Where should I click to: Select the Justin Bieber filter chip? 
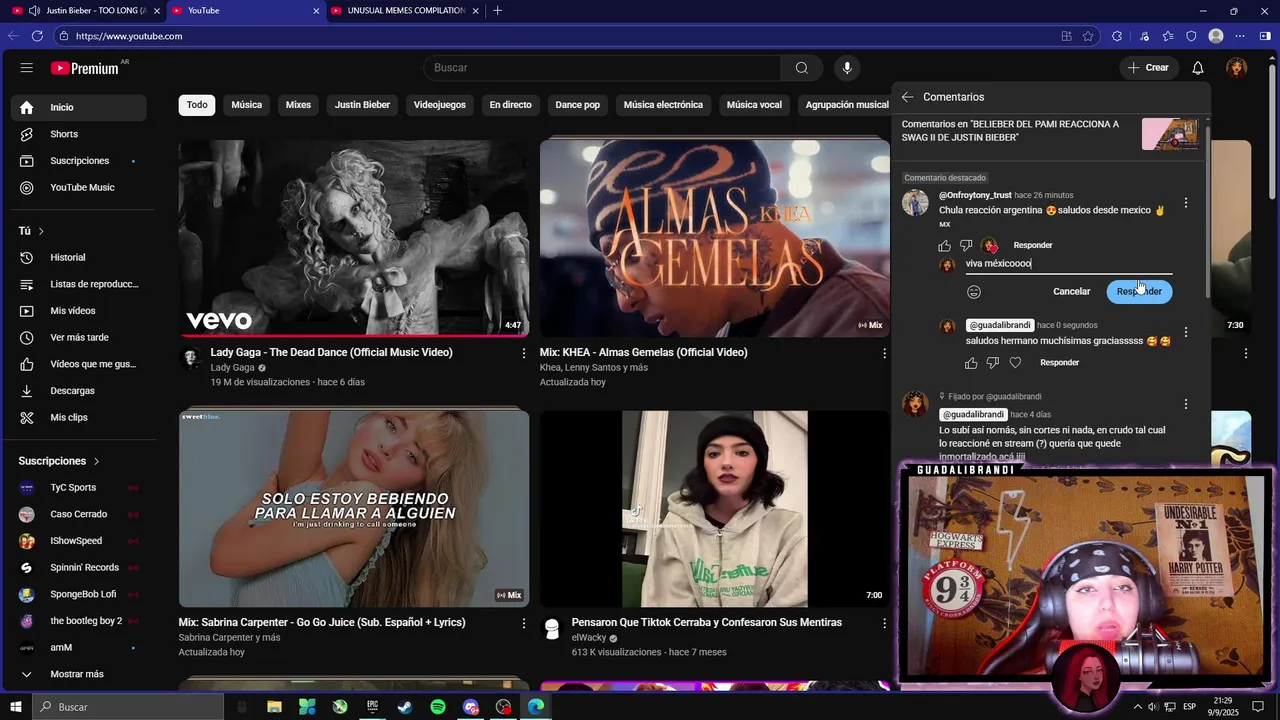(x=362, y=105)
